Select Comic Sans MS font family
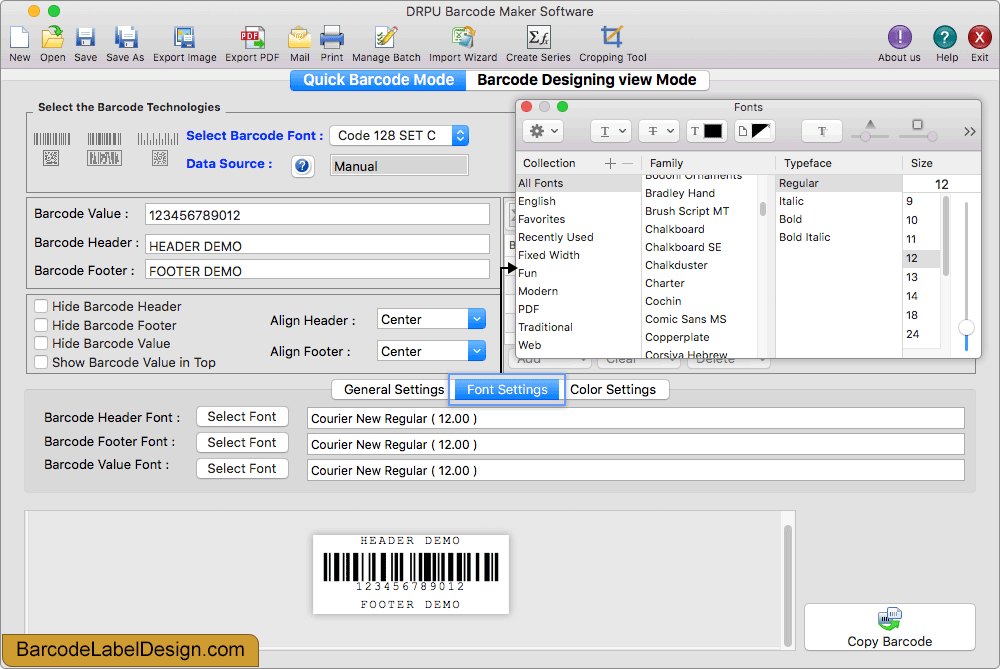The height and width of the screenshot is (669, 1000). (x=685, y=320)
